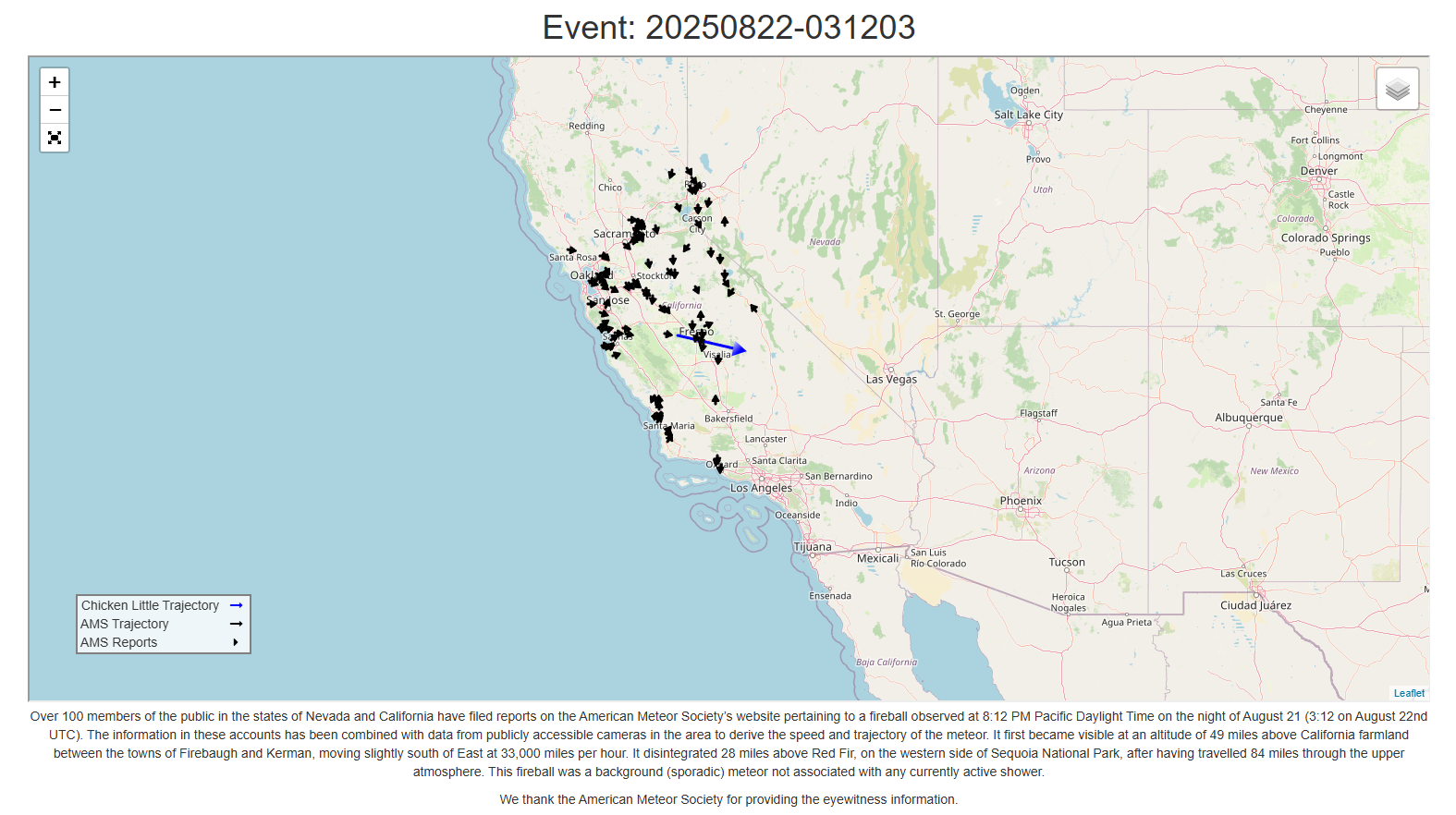
Task: Click the Chico map label
Action: coord(610,188)
